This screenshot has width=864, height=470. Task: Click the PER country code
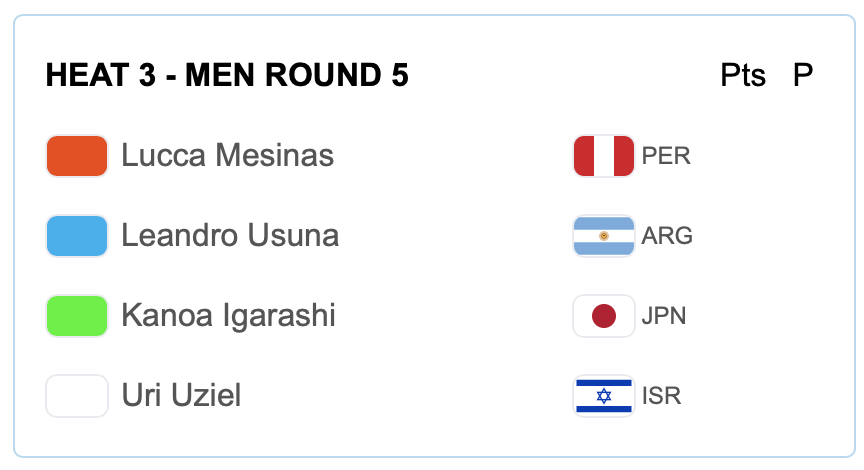(x=666, y=157)
